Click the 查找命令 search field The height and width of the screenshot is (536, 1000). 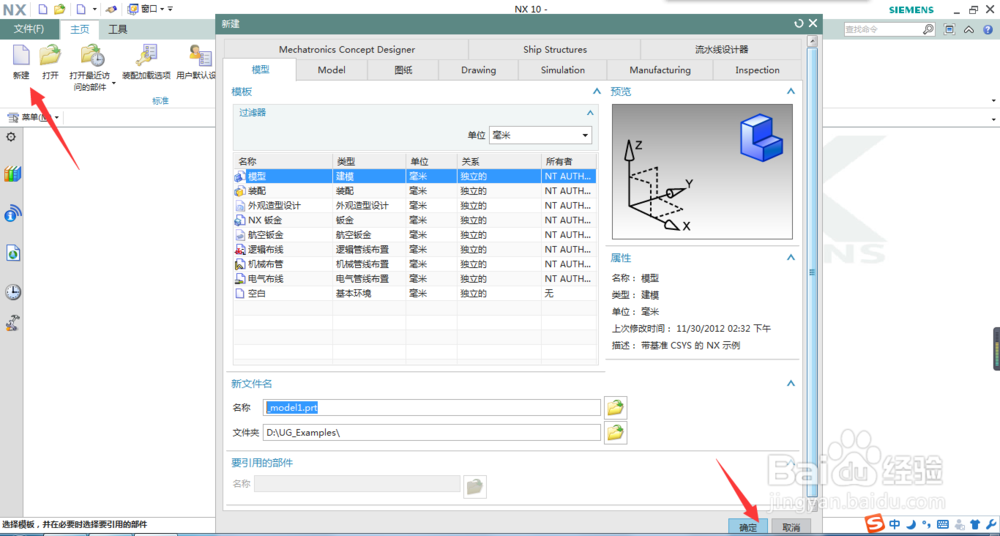tap(883, 29)
